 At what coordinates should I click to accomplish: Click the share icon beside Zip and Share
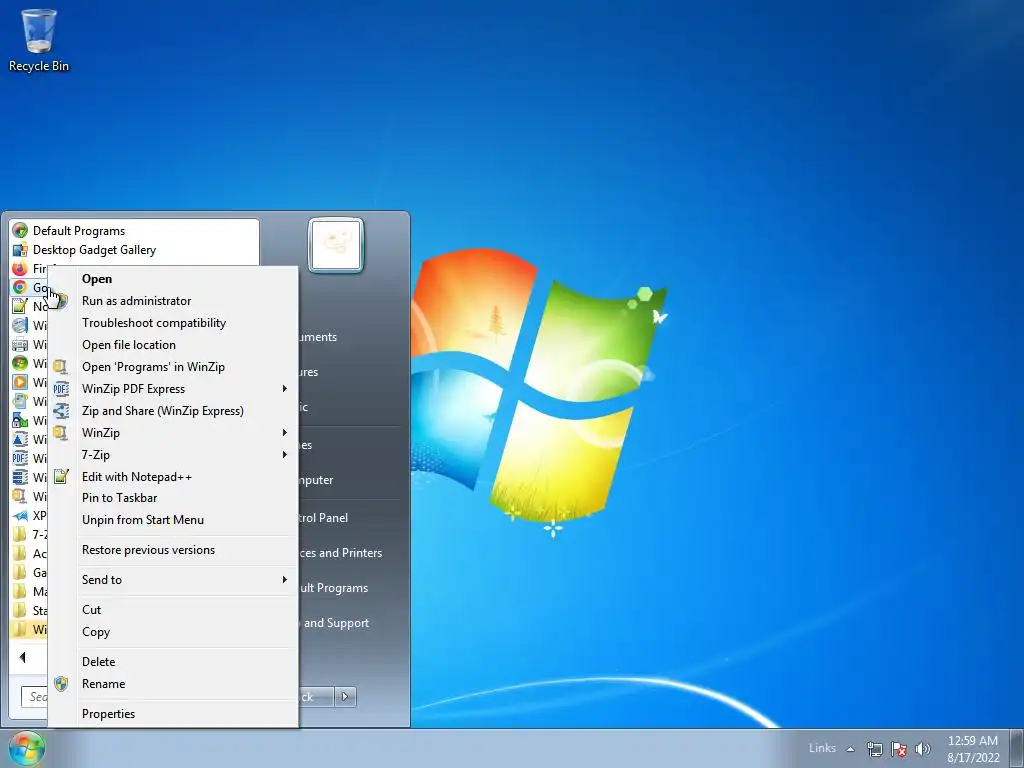point(61,411)
